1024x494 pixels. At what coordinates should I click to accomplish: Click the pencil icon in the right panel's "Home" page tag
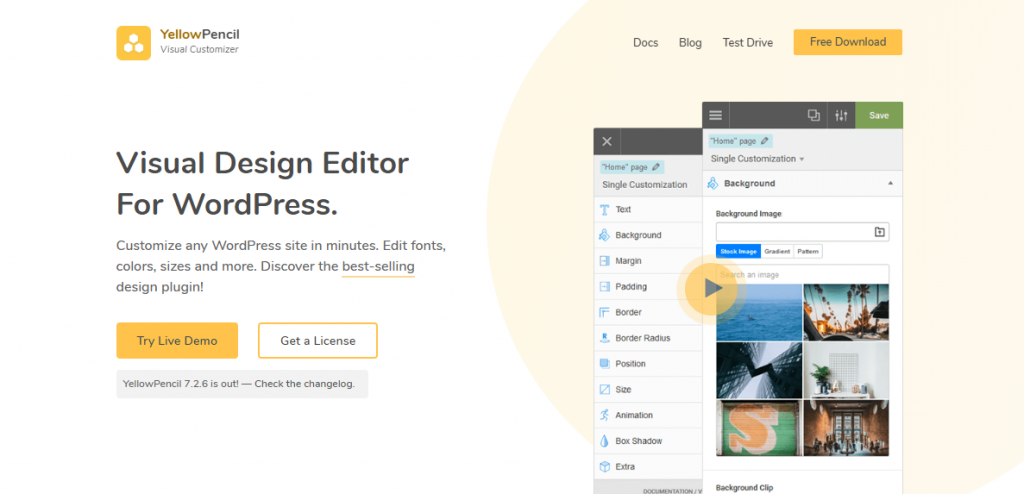coord(764,140)
